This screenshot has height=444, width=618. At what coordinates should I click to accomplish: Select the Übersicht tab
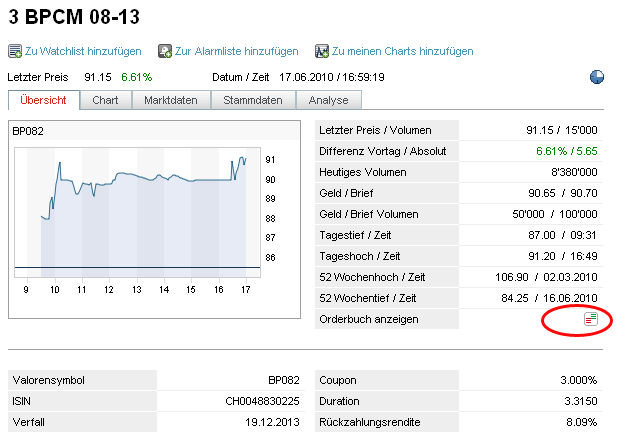[44, 100]
